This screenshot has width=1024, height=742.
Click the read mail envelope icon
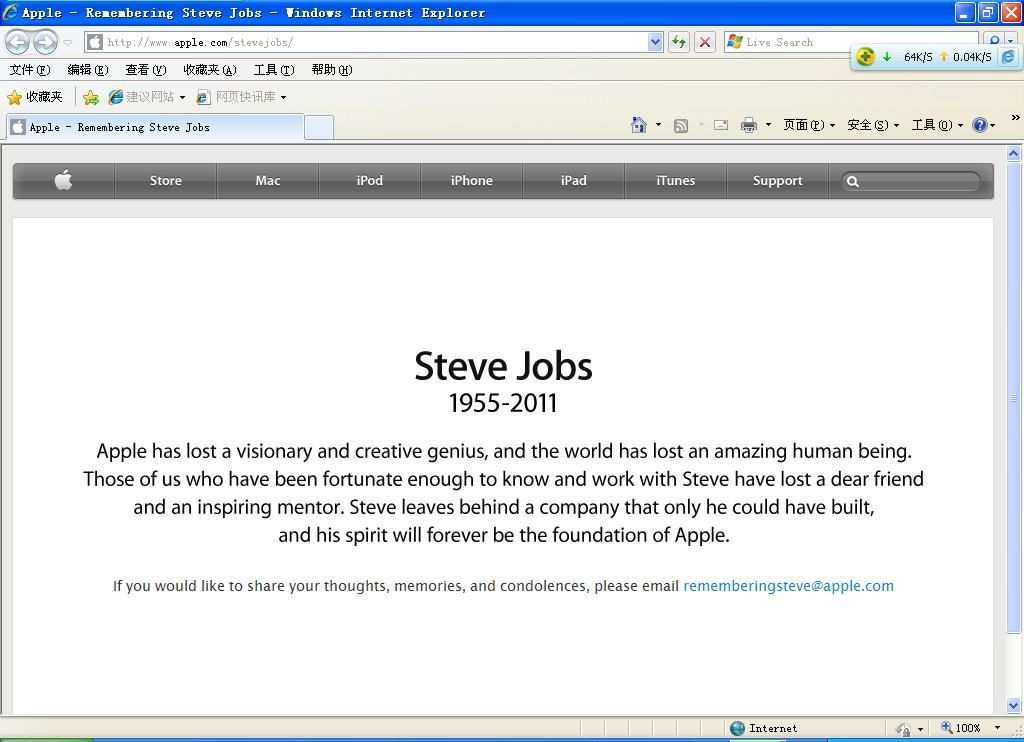[721, 125]
